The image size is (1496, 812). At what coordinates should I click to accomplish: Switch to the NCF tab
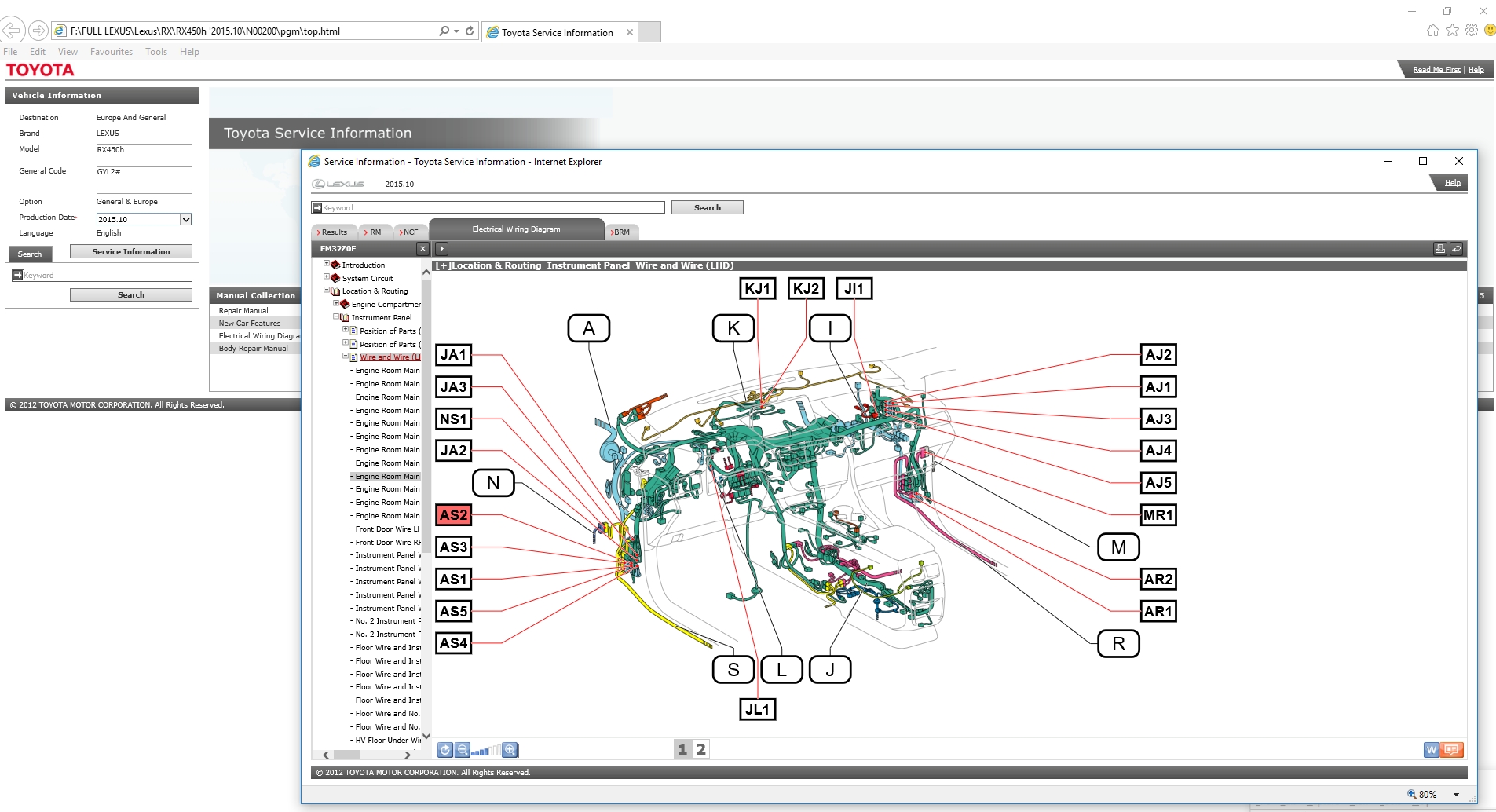pyautogui.click(x=410, y=232)
